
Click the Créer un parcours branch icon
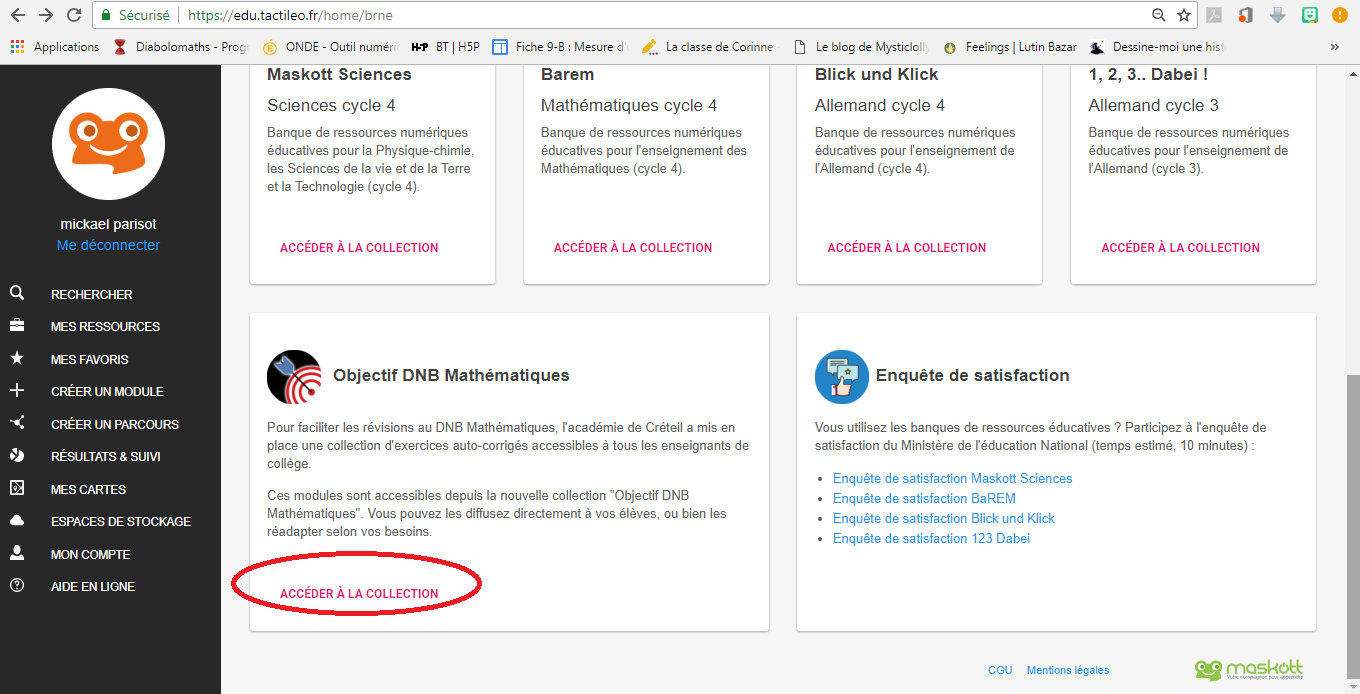point(17,423)
